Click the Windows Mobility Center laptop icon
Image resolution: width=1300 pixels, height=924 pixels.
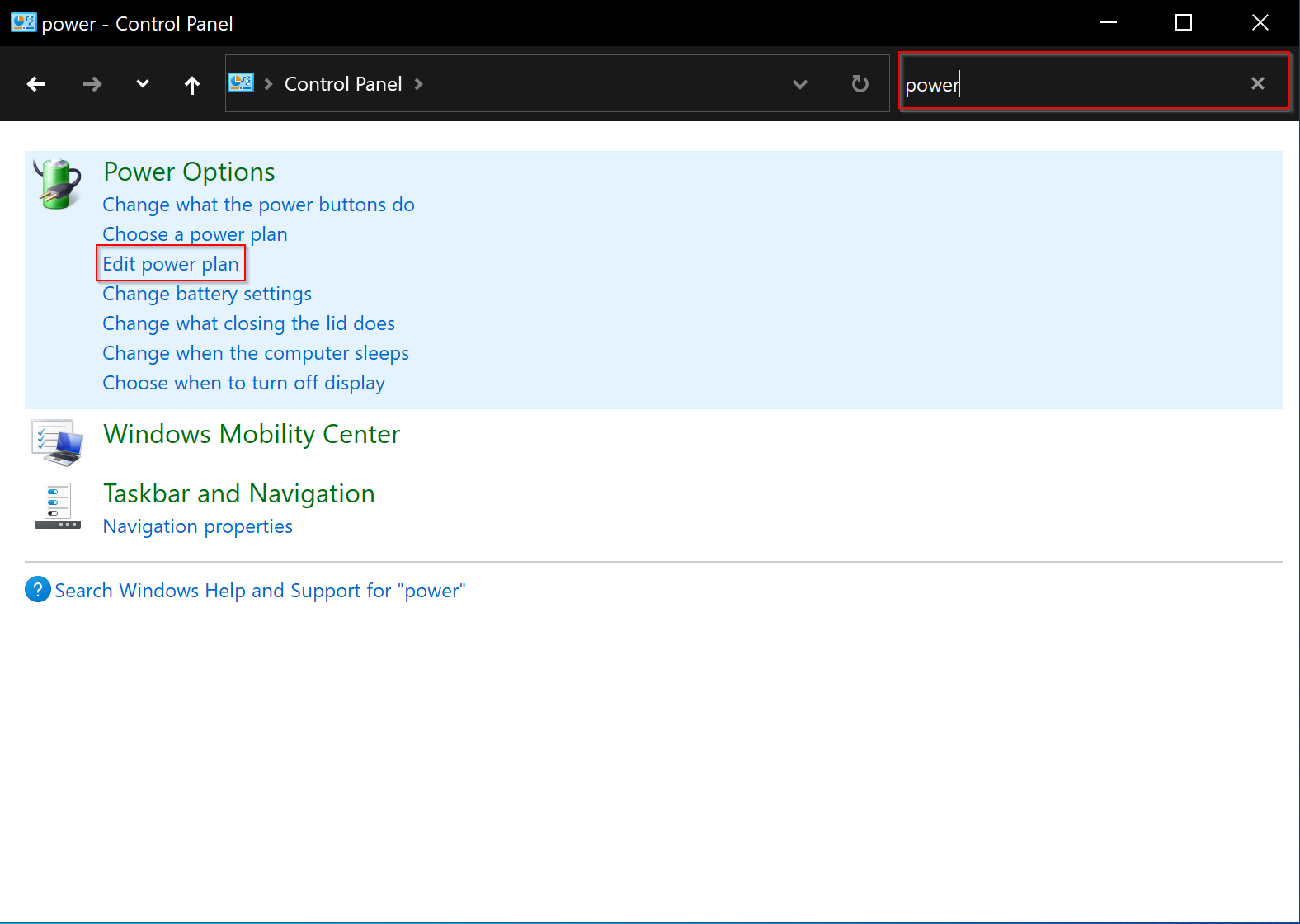click(58, 442)
